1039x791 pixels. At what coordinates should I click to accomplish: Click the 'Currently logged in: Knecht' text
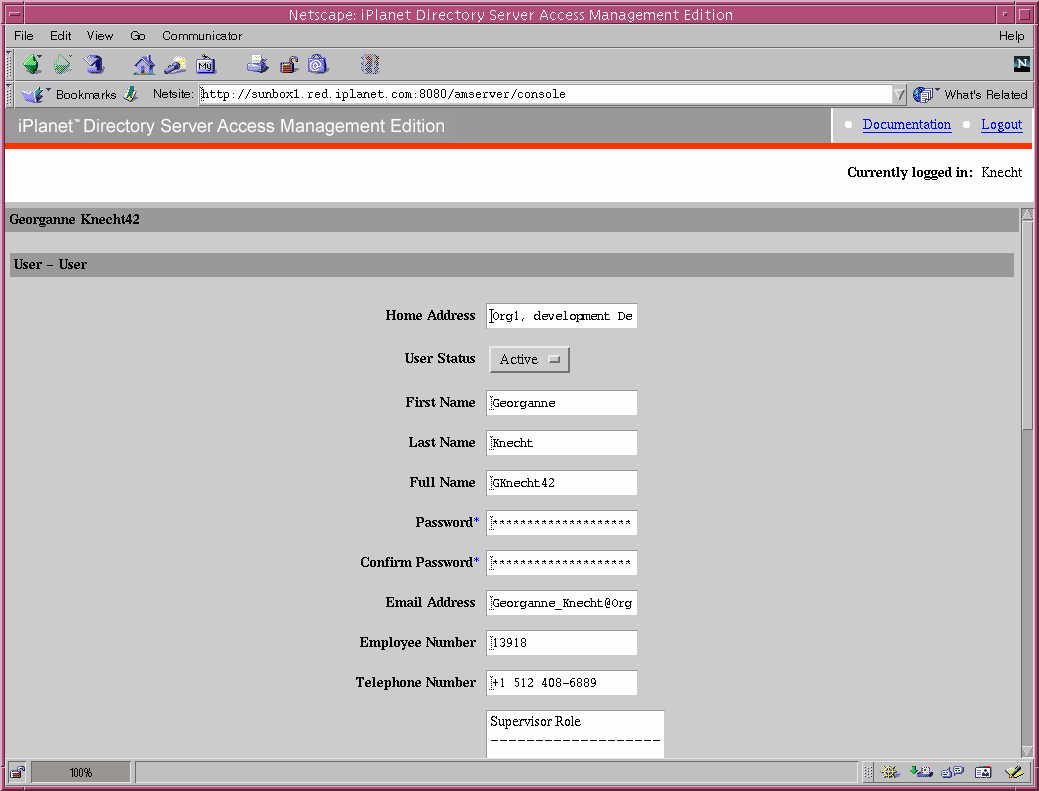point(934,172)
